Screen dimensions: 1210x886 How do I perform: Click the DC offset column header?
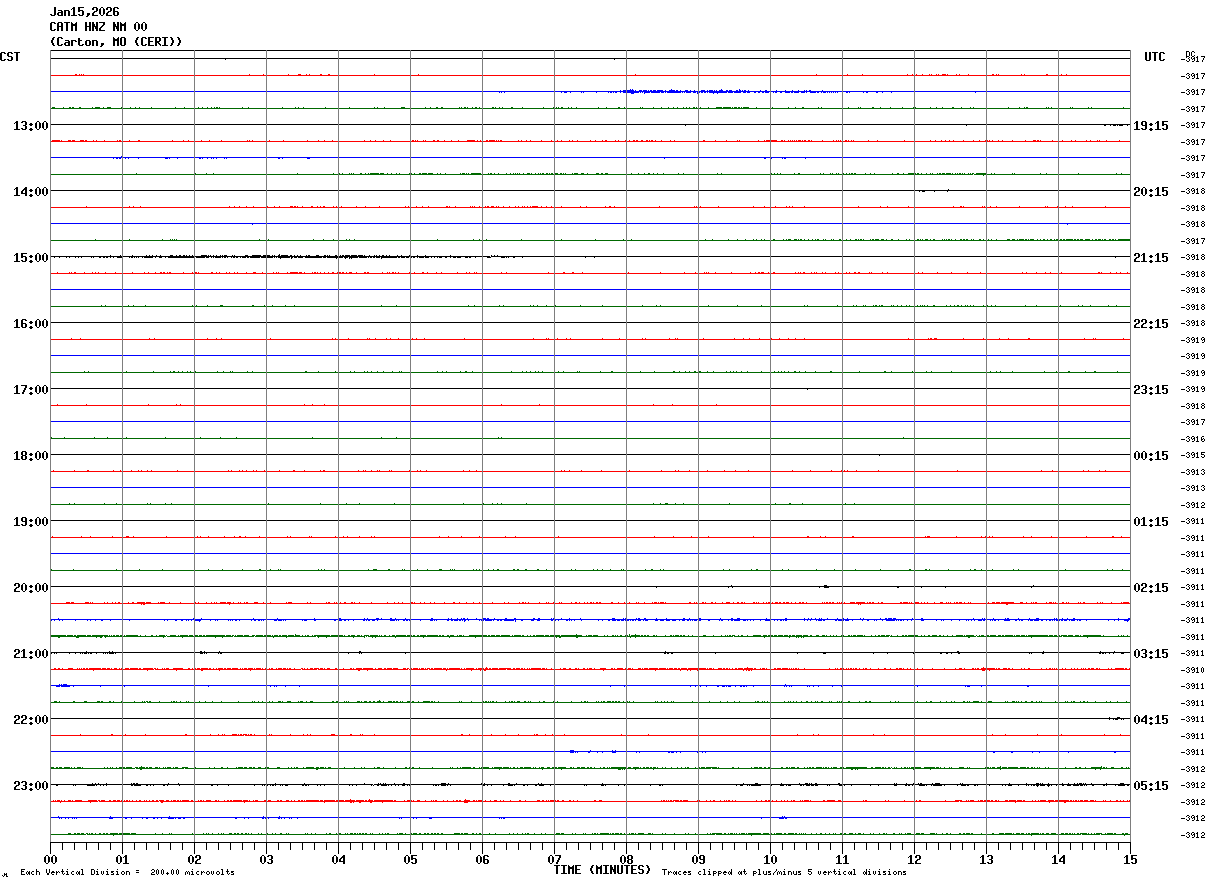click(x=1190, y=54)
